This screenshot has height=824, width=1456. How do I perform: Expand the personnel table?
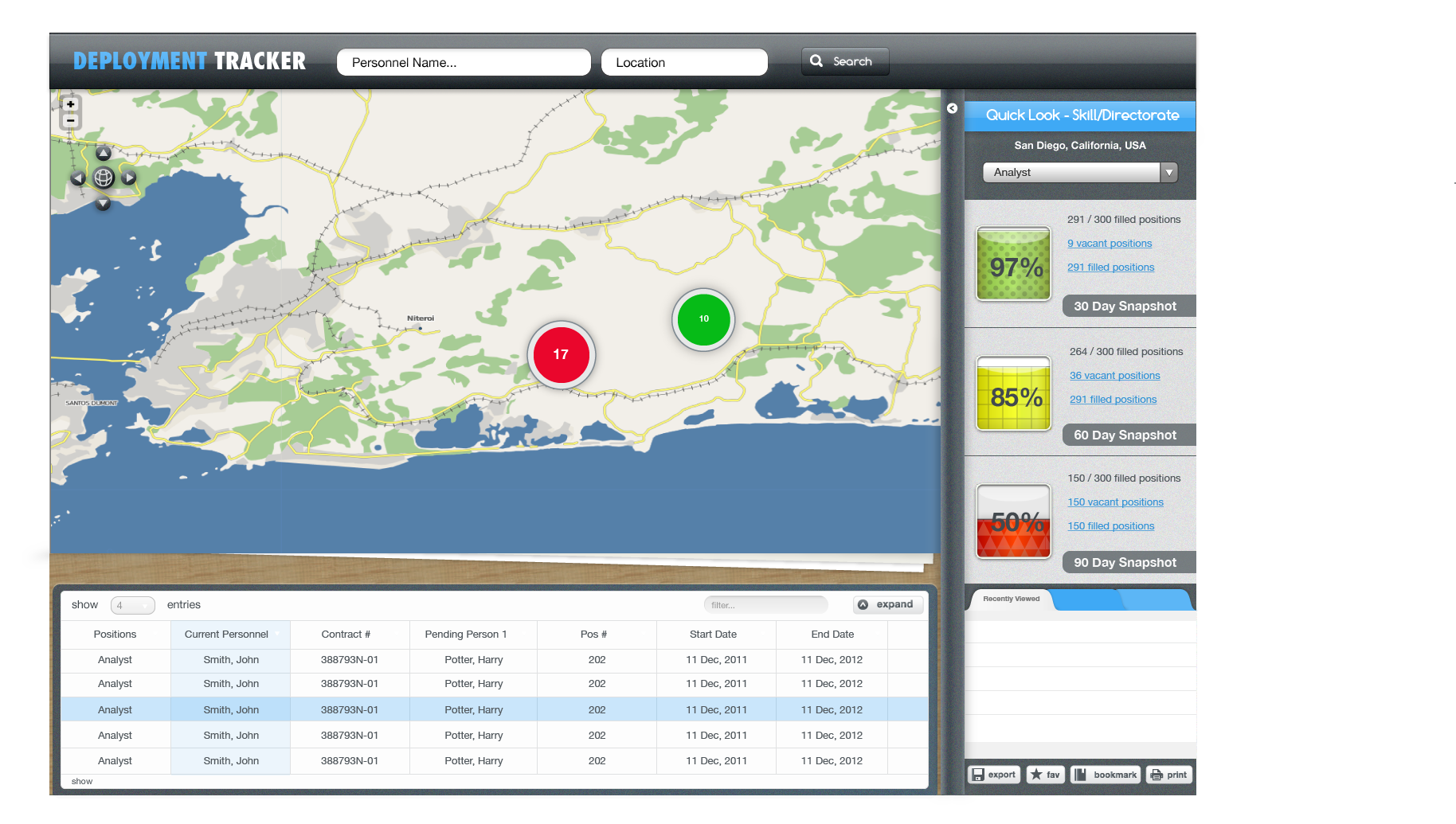(x=887, y=604)
